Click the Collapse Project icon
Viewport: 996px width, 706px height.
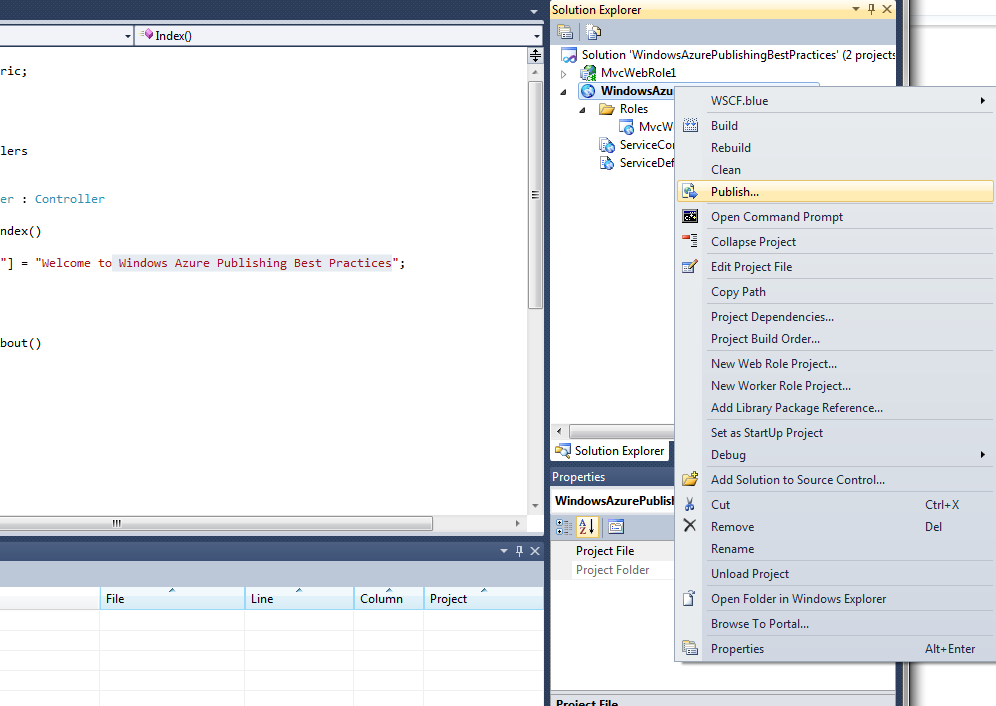(x=690, y=241)
